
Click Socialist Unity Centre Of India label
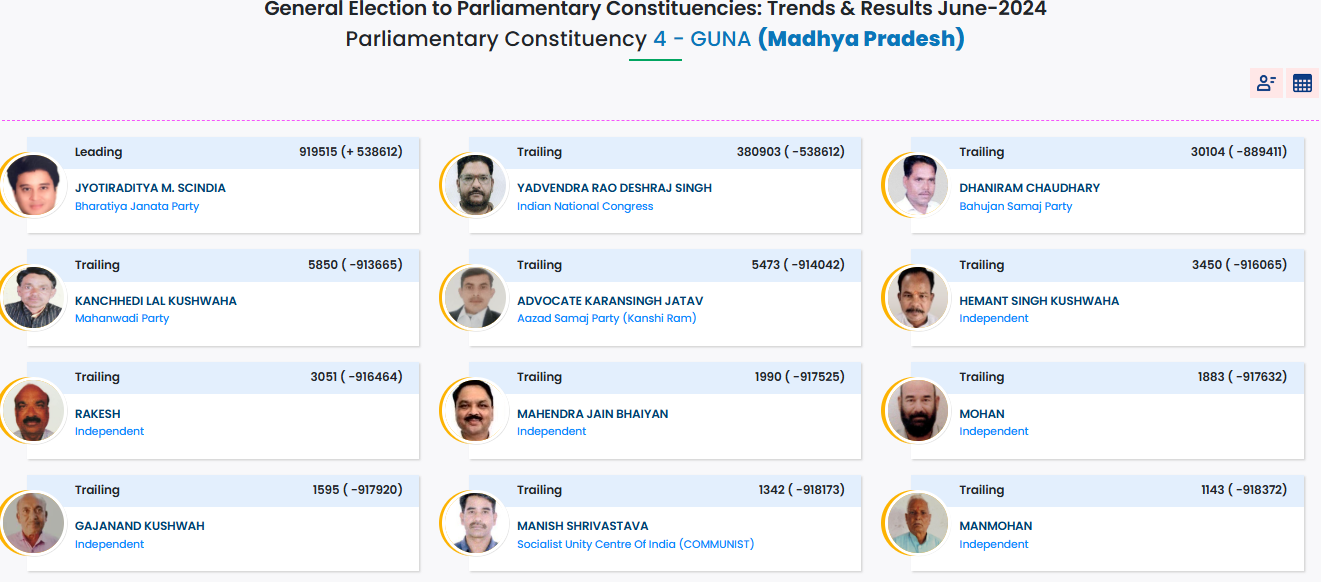[x=635, y=544]
